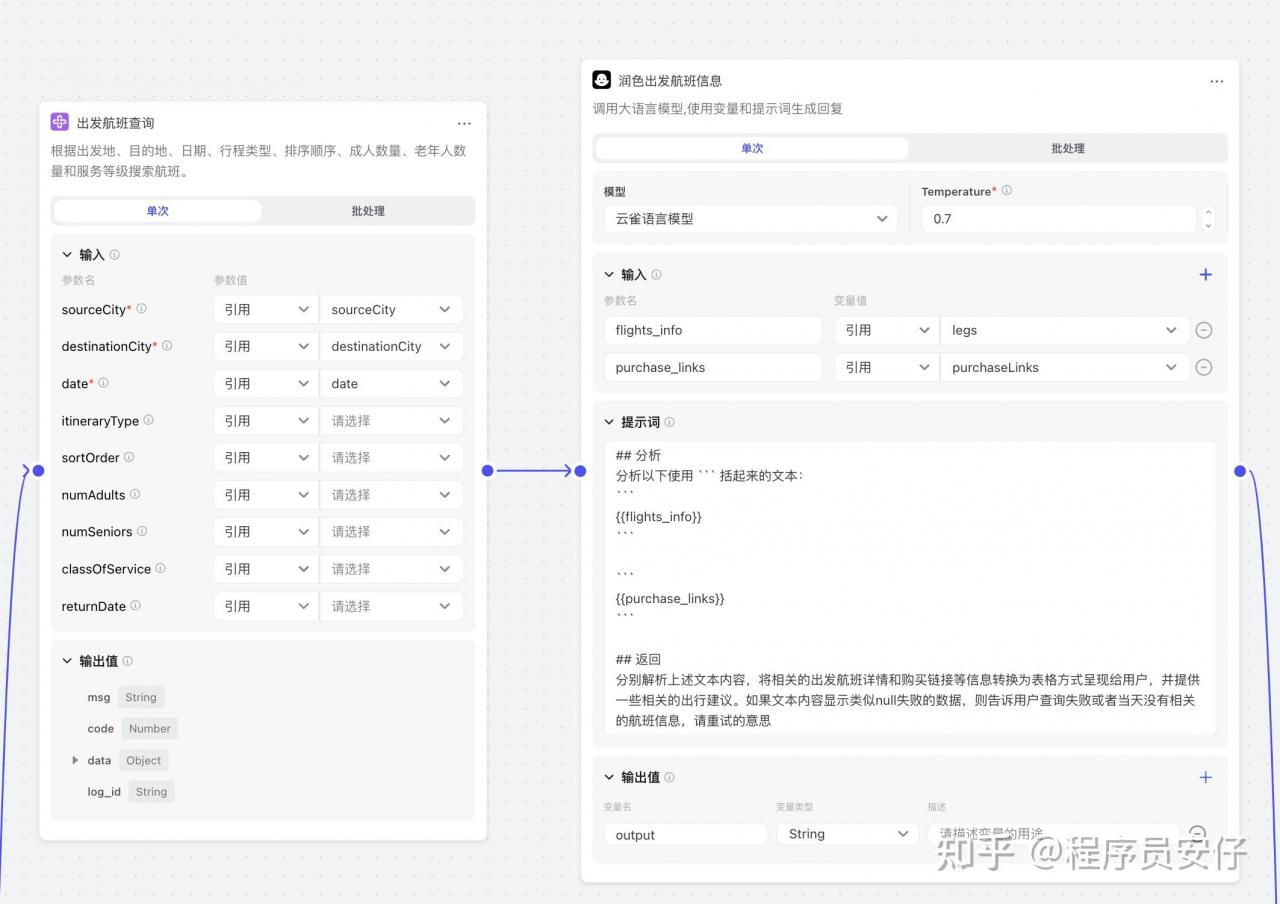Image resolution: width=1280 pixels, height=904 pixels.
Task: Click the output port of 出发航班查询 node
Action: [x=488, y=470]
